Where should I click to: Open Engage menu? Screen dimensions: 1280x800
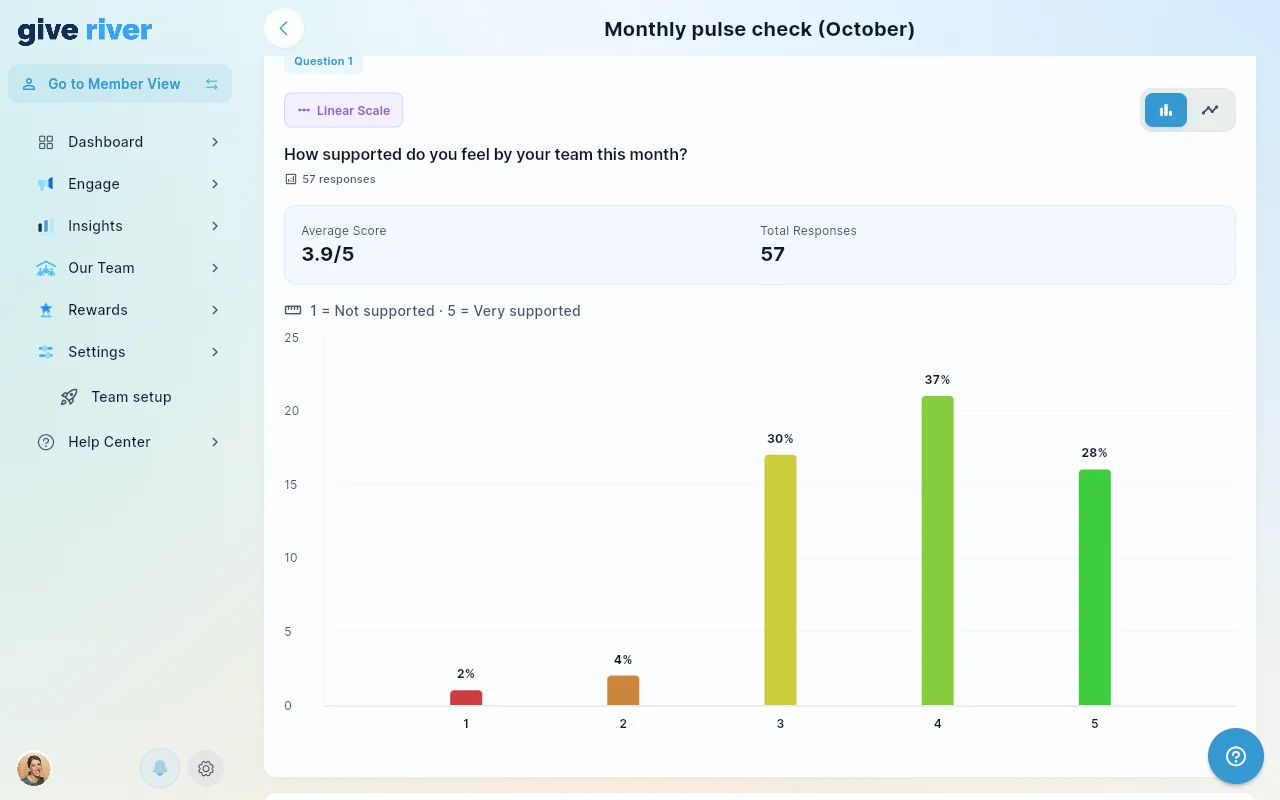(128, 184)
